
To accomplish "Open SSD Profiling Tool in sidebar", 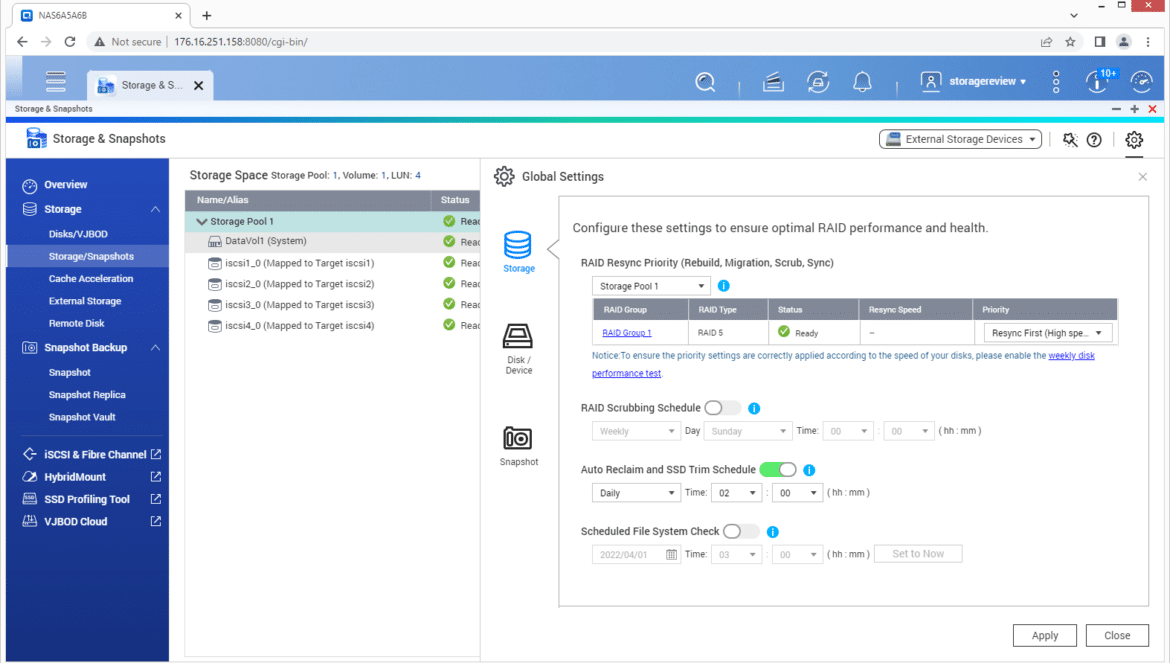I will coord(87,500).
